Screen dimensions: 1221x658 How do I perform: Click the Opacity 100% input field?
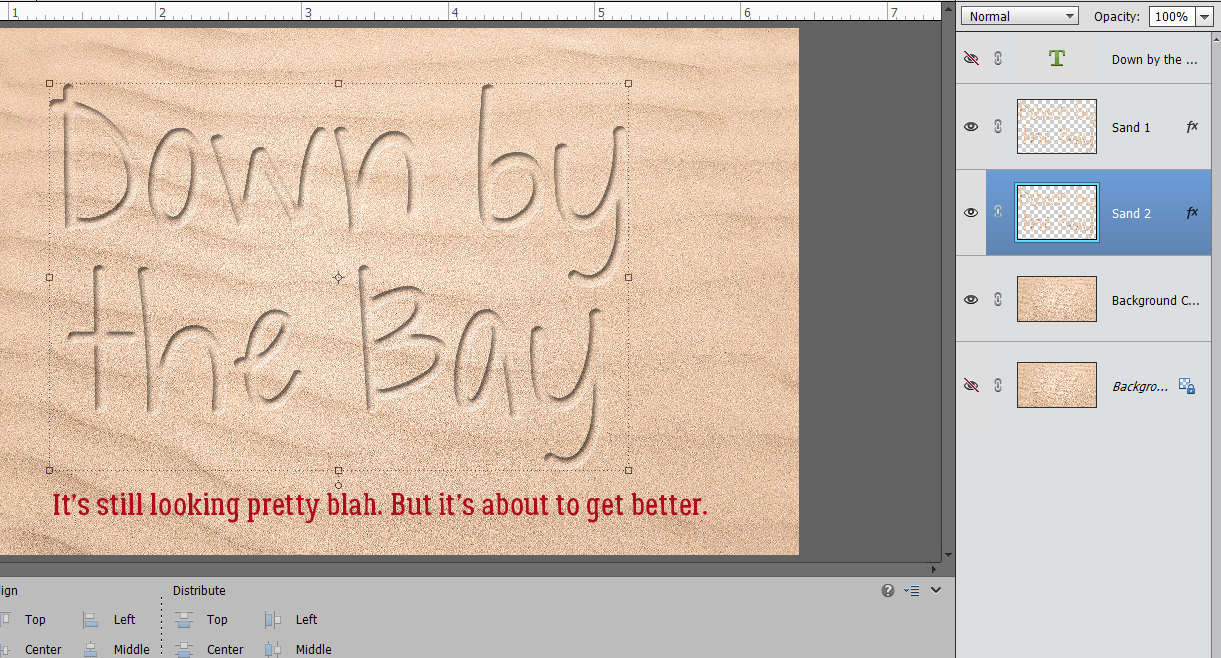1171,16
